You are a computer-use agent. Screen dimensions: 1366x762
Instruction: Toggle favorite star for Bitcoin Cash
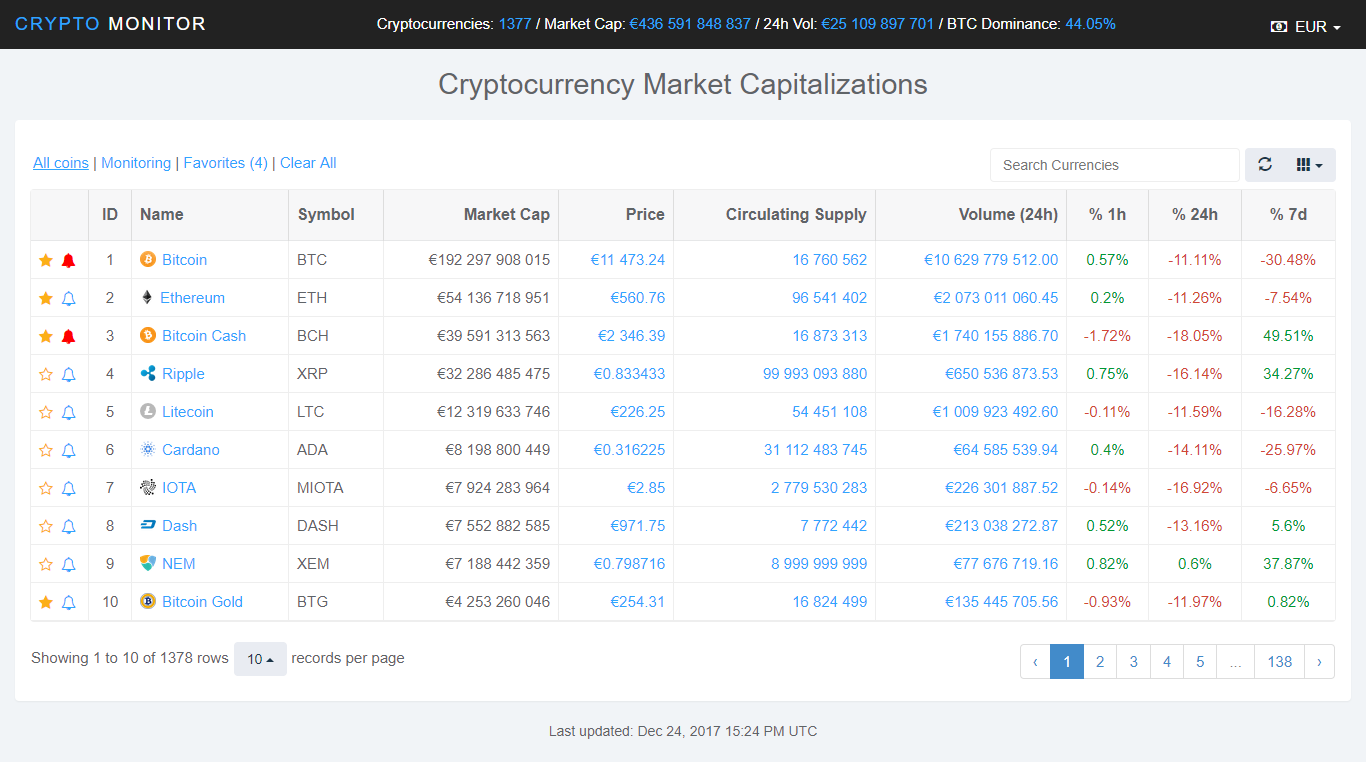click(x=45, y=336)
